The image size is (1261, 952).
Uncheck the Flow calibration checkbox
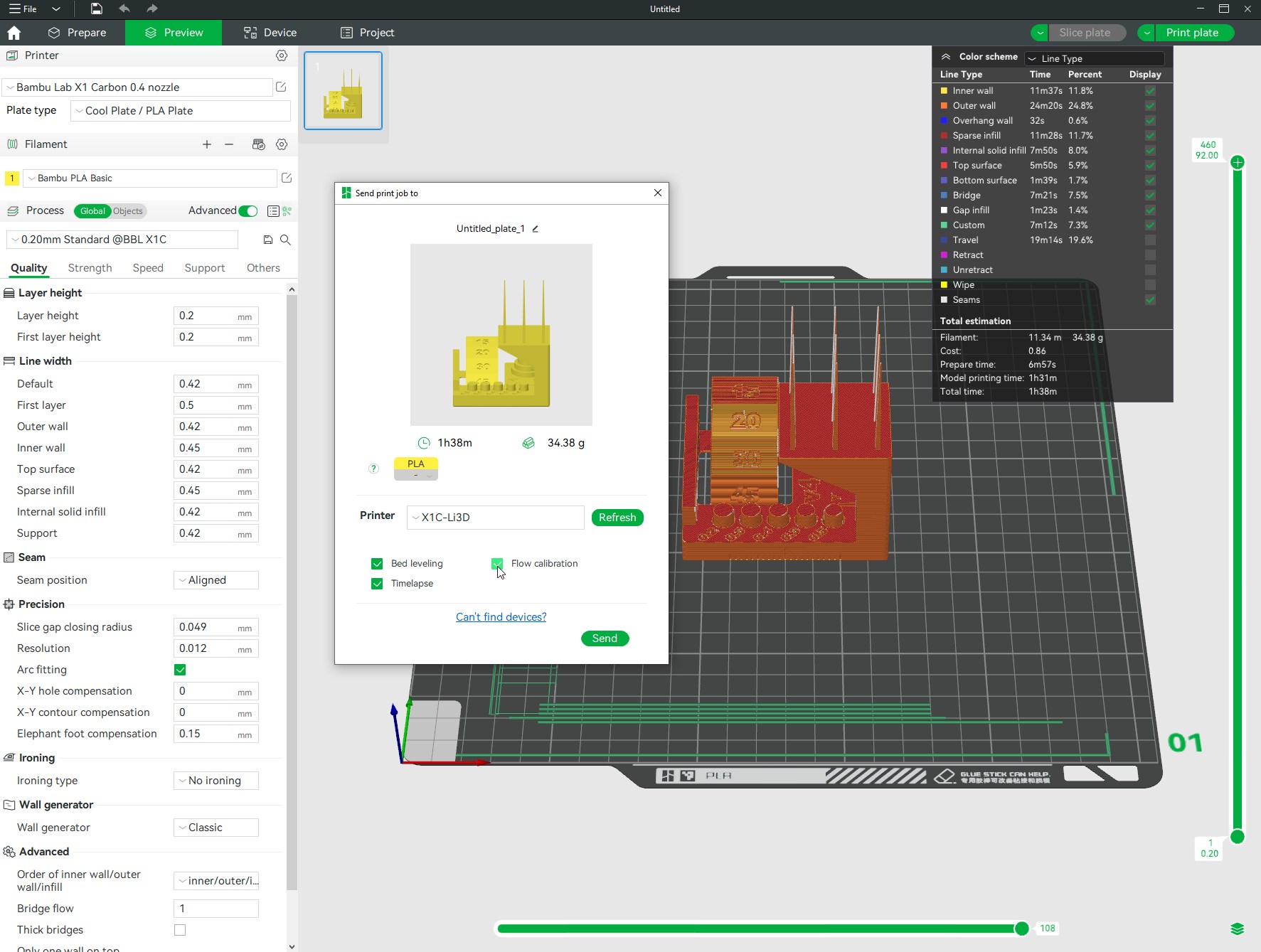(x=497, y=564)
